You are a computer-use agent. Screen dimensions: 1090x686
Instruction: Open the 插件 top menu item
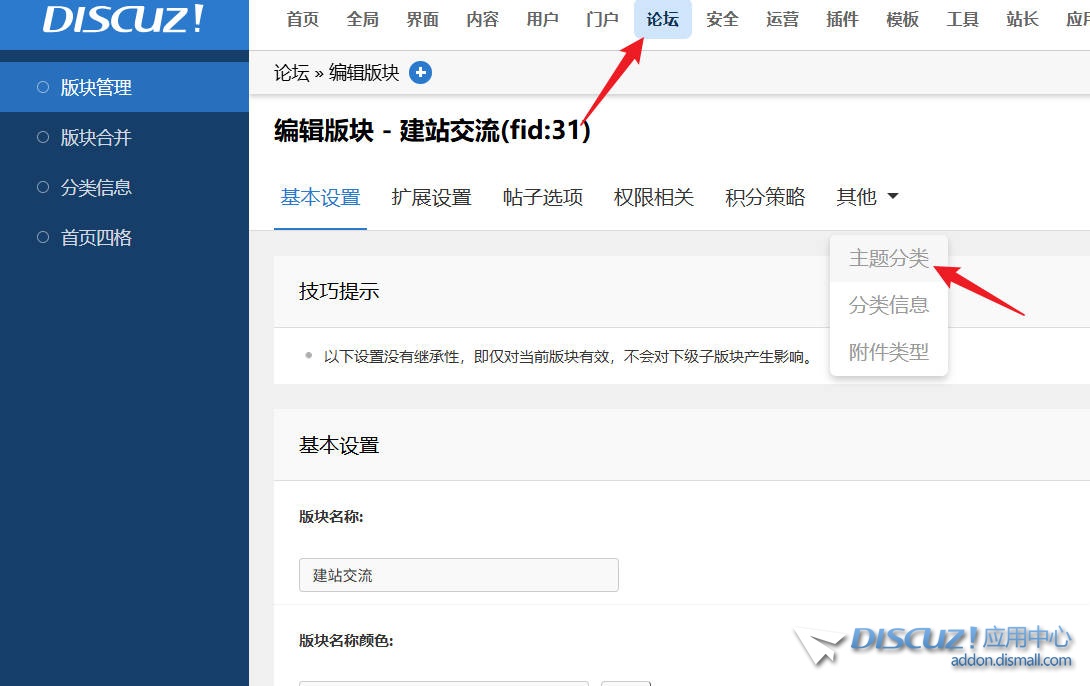tap(842, 19)
